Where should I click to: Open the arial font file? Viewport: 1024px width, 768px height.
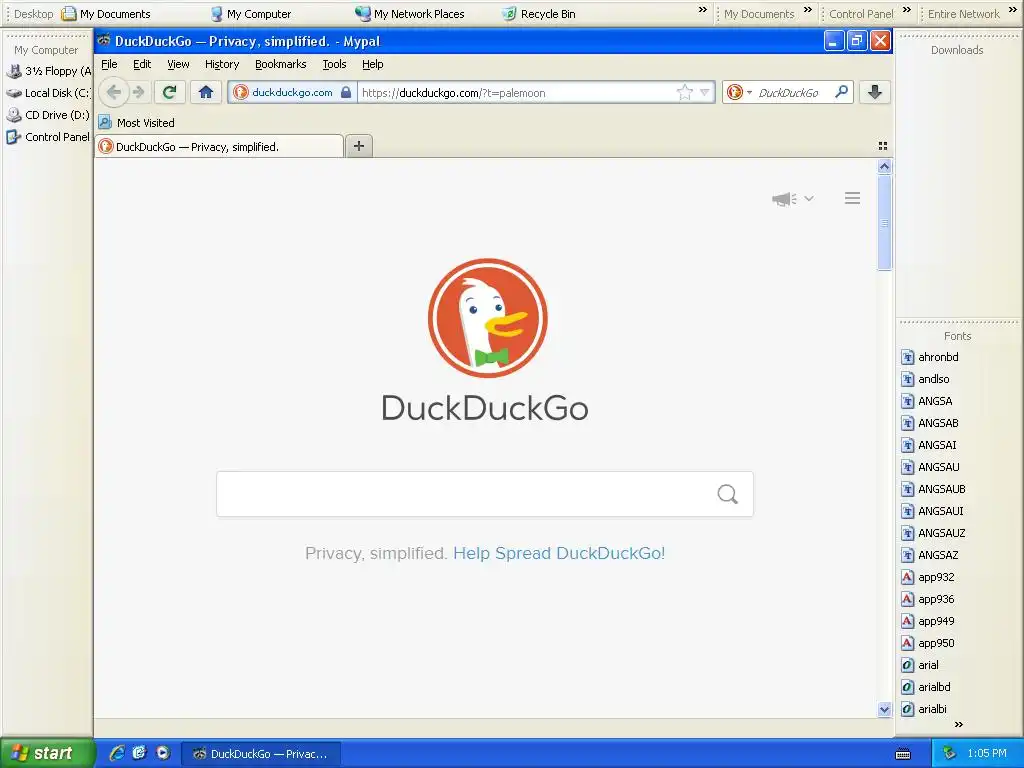coord(920,665)
